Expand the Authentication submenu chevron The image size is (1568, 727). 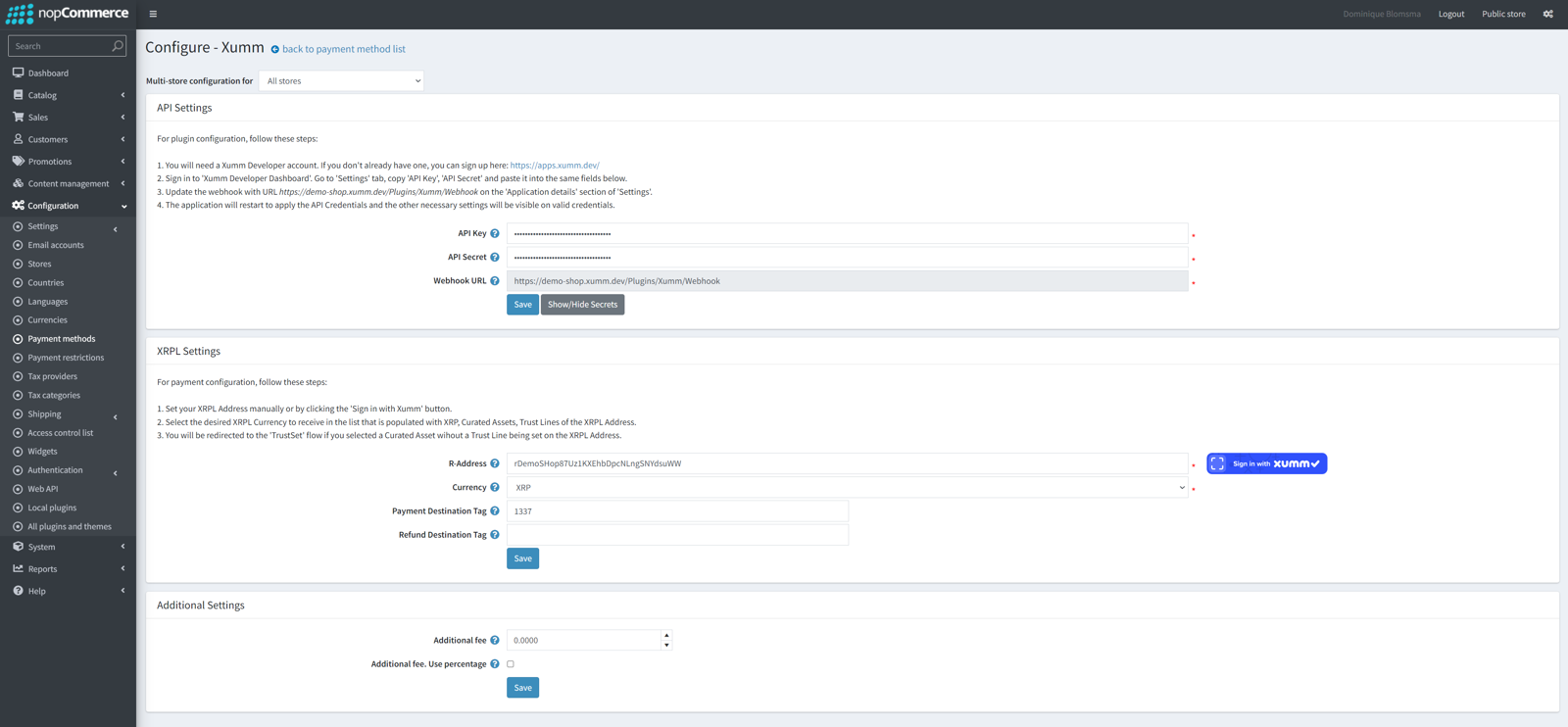tap(116, 473)
